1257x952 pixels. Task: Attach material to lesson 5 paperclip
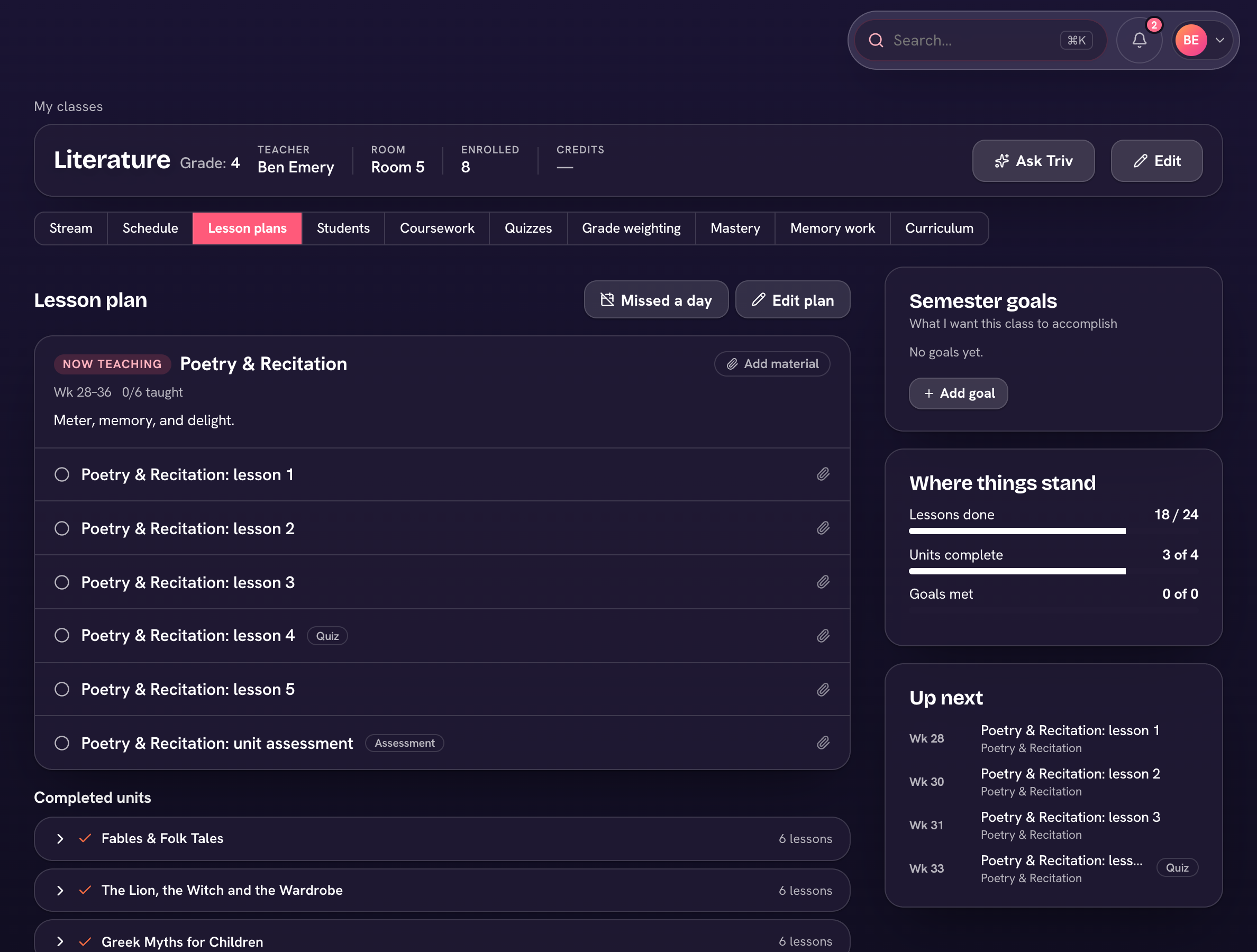pyautogui.click(x=823, y=690)
